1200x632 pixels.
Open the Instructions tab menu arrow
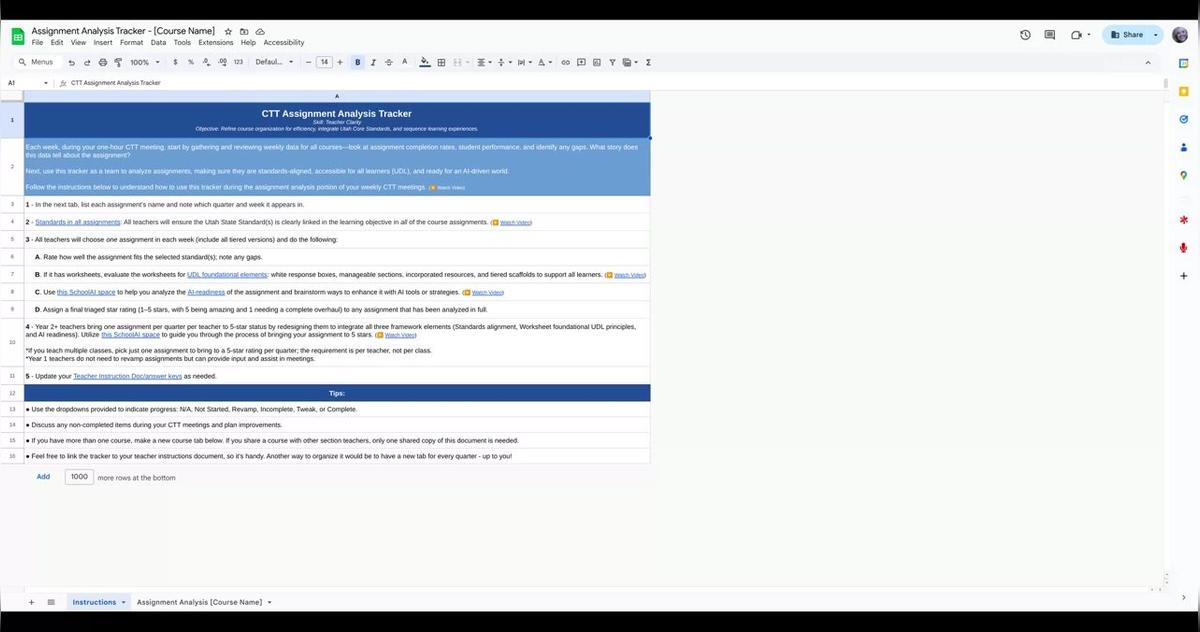124,602
